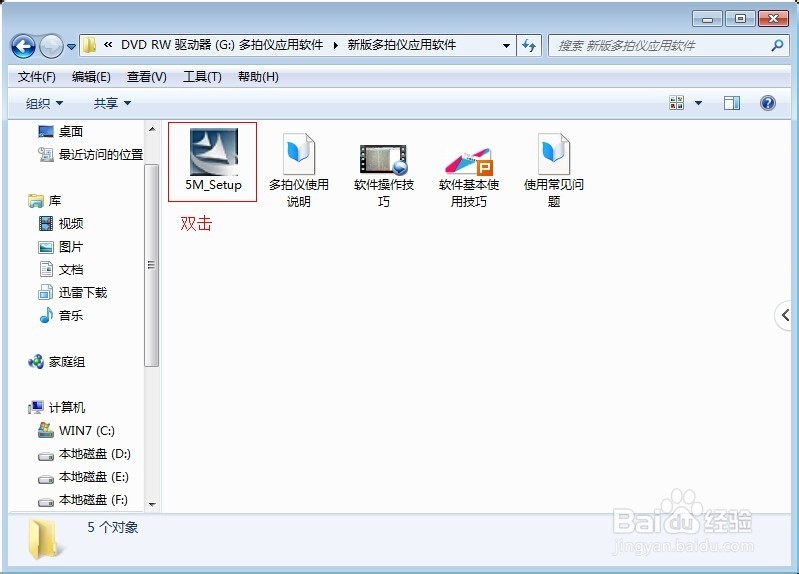
Task: Open the WIN7 (C:) drive
Action: coord(76,431)
